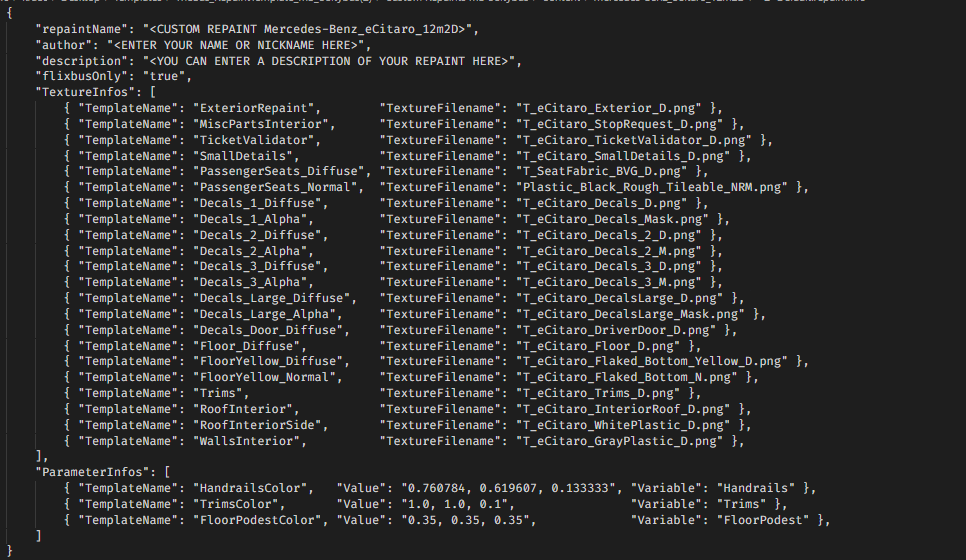Click the "Decals_Large_Alpha" template name
Viewport: 966px width, 560px height.
[267, 314]
